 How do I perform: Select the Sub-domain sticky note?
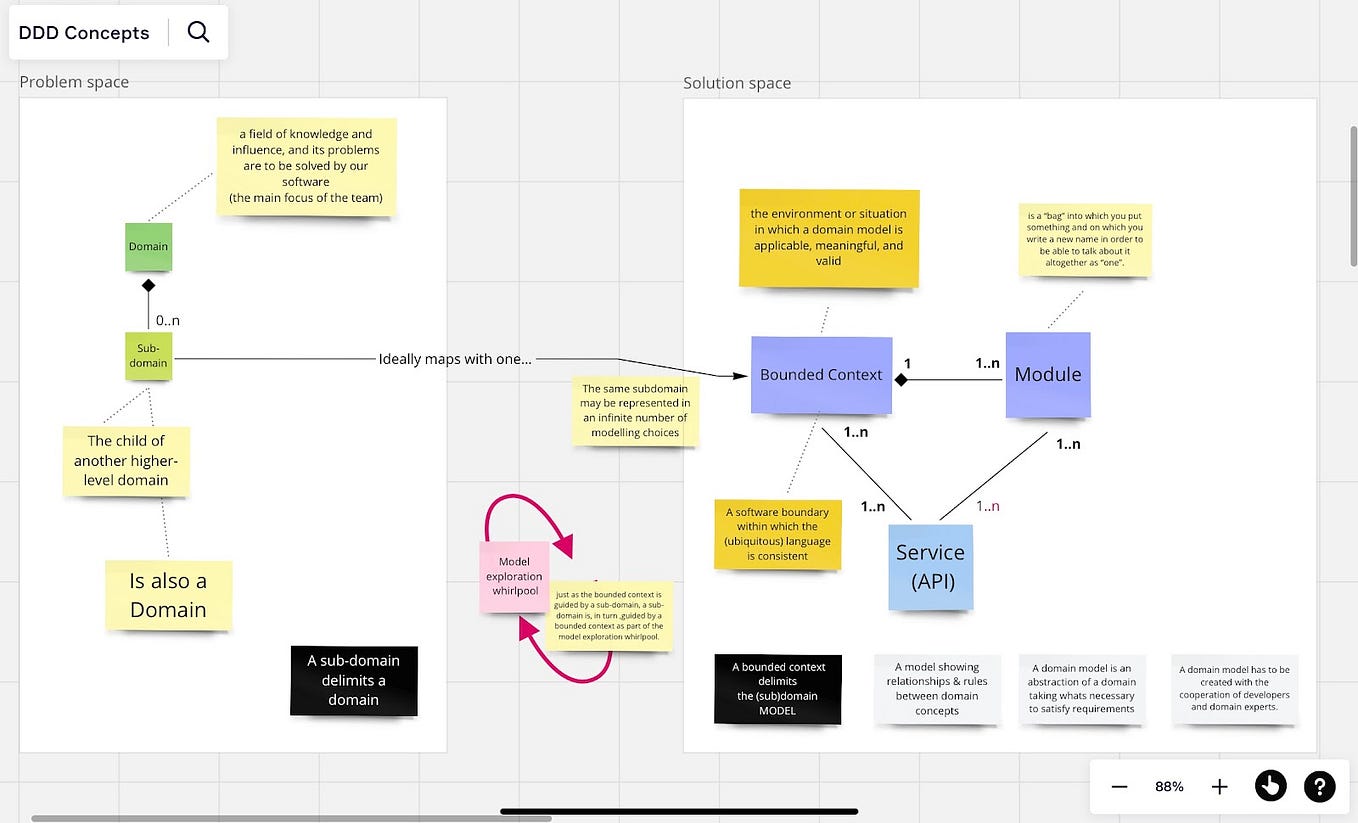pyautogui.click(x=148, y=356)
